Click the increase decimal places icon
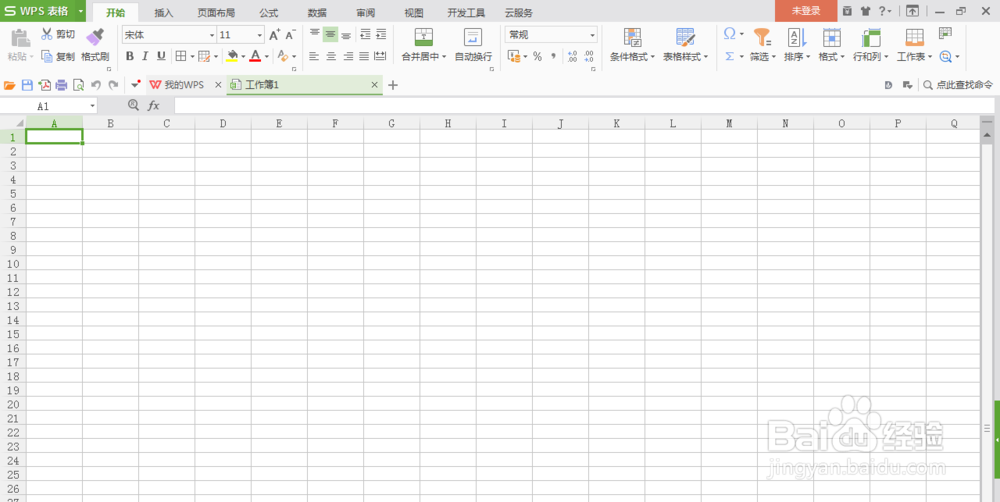Screen dimensions: 1000x502 [572, 56]
